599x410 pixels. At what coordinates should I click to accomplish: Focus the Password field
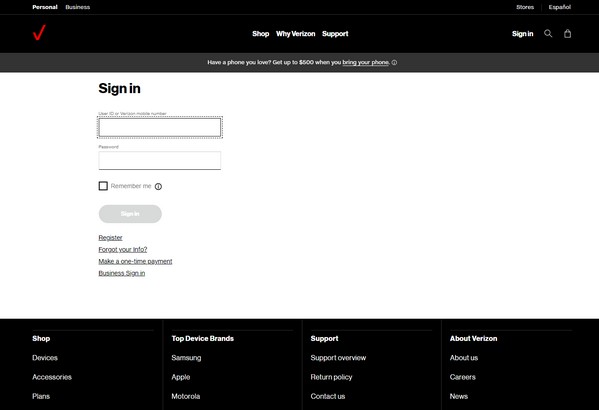[160, 160]
